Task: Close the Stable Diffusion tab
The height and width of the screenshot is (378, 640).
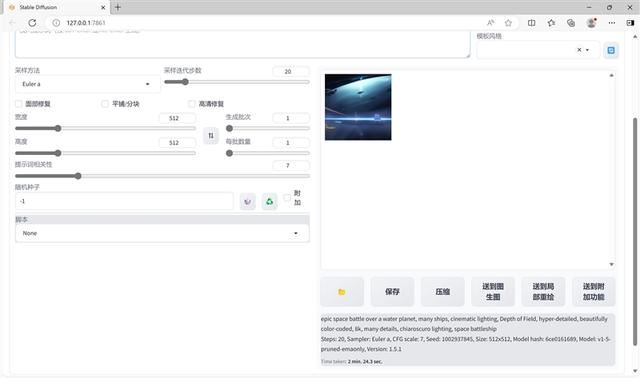Action: 103,7
